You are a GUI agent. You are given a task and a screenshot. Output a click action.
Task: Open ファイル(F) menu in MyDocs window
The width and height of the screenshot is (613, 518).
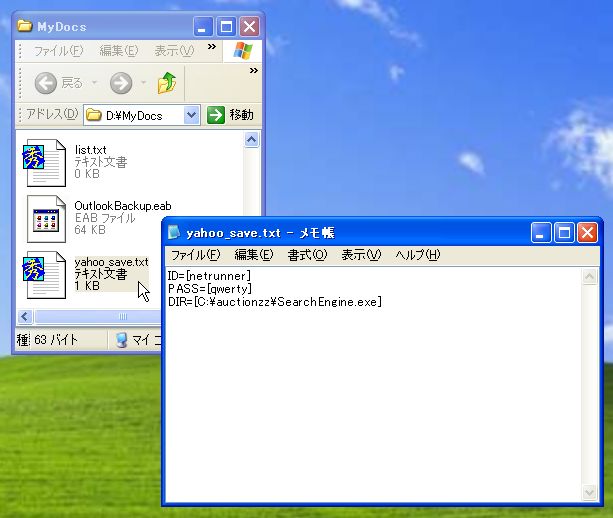[59, 51]
